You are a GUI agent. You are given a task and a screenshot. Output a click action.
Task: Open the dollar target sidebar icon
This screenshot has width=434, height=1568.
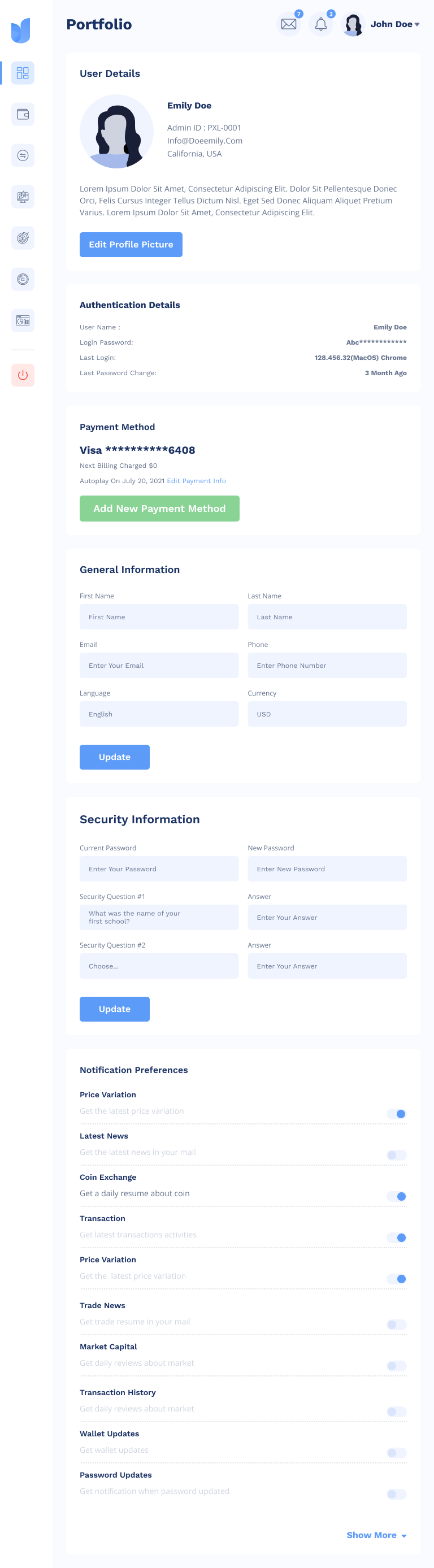click(23, 238)
